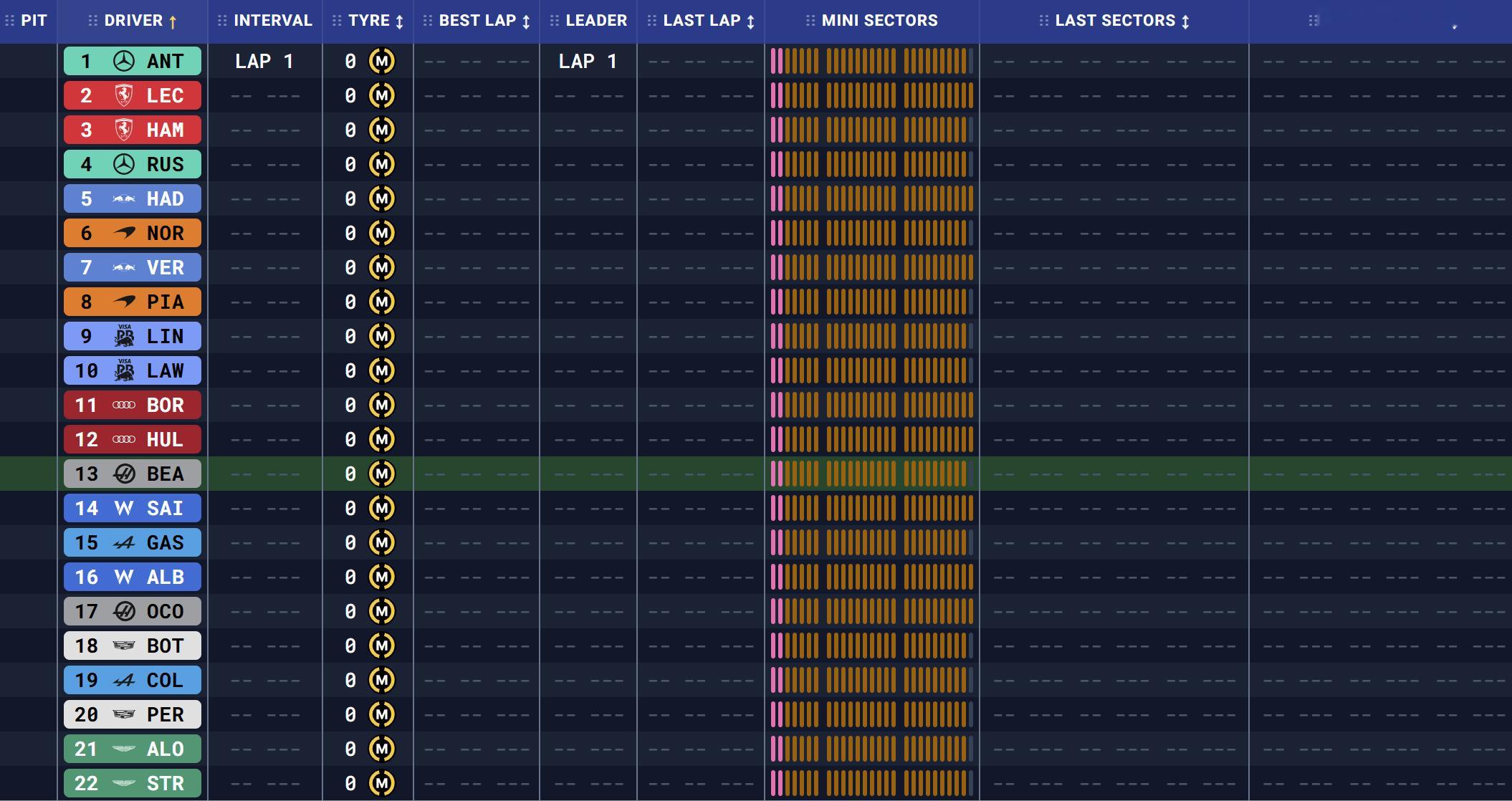Select the 4 RUS driver badge
The height and width of the screenshot is (801, 1512).
tap(133, 164)
